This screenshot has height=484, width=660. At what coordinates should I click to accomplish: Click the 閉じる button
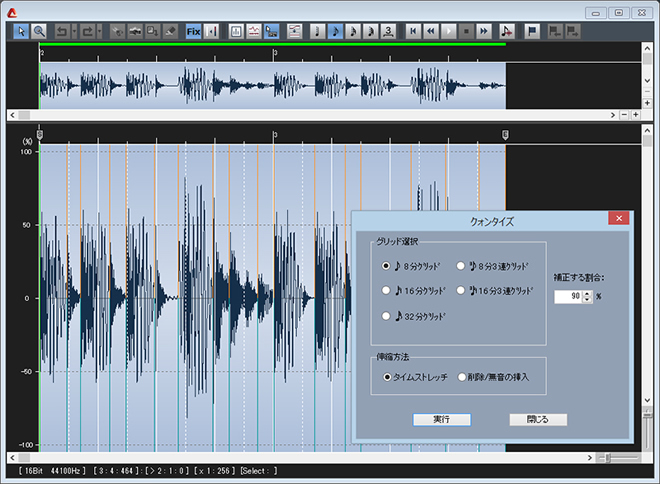click(538, 420)
